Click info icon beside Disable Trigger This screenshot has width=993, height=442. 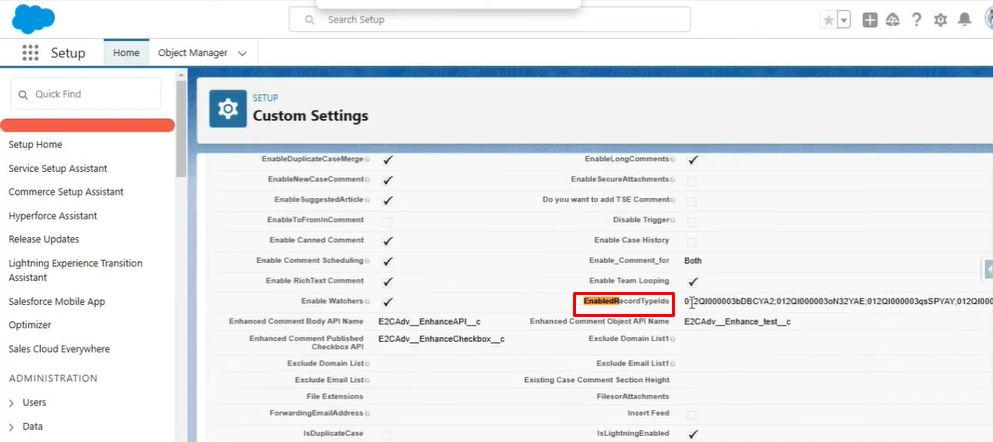pyautogui.click(x=673, y=220)
